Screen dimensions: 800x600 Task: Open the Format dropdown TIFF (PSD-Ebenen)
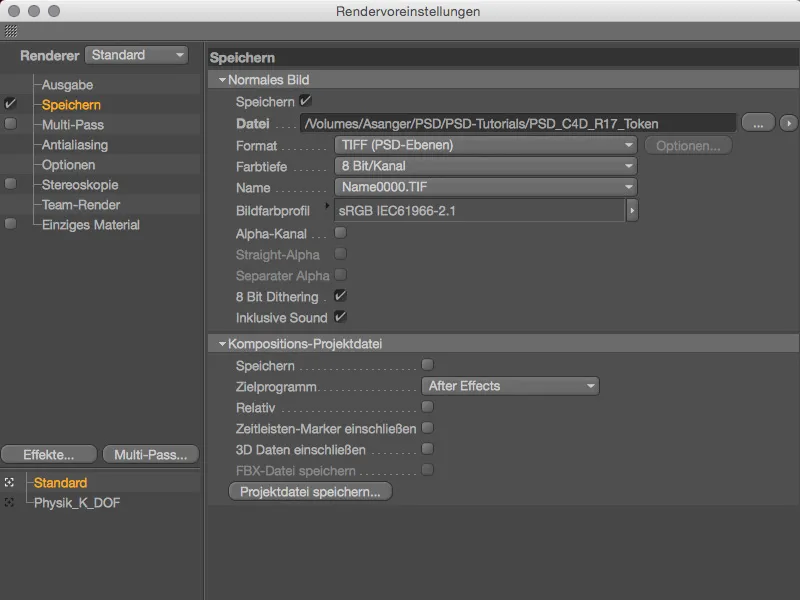[x=486, y=145]
